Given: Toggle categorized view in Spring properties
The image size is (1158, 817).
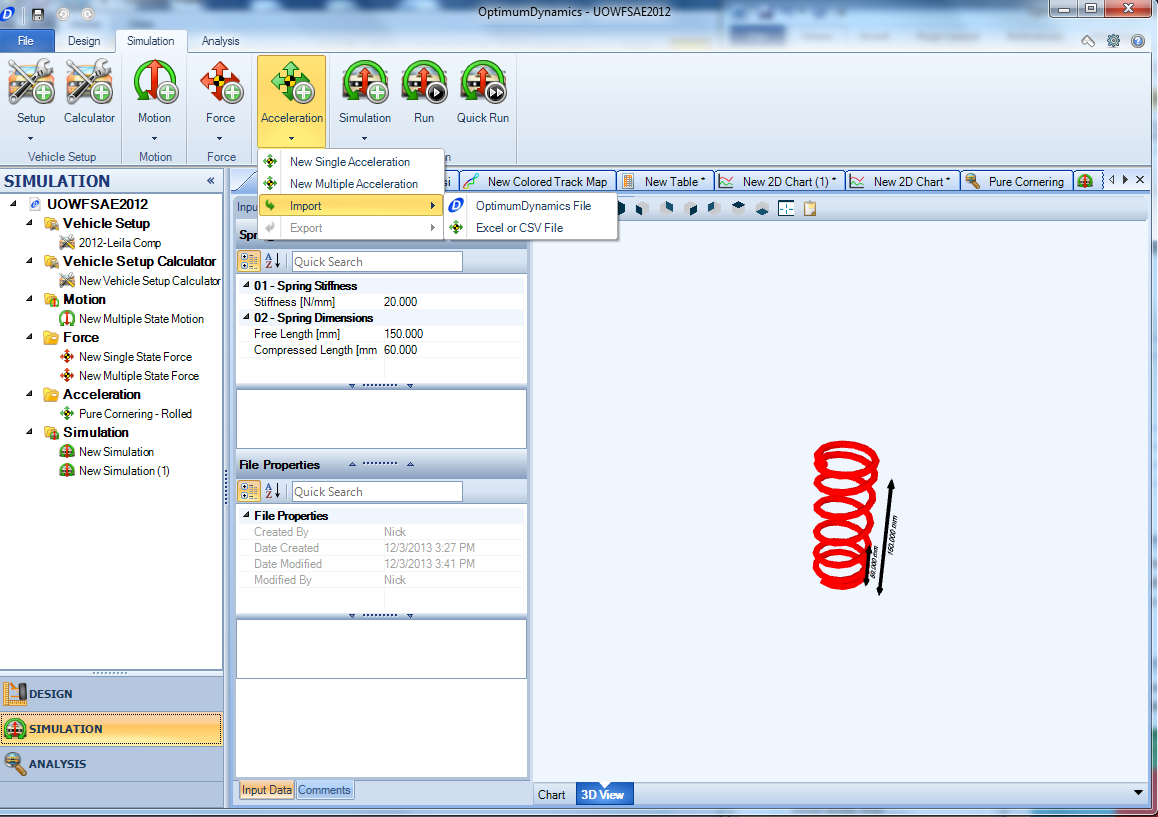Looking at the screenshot, I should pyautogui.click(x=249, y=261).
